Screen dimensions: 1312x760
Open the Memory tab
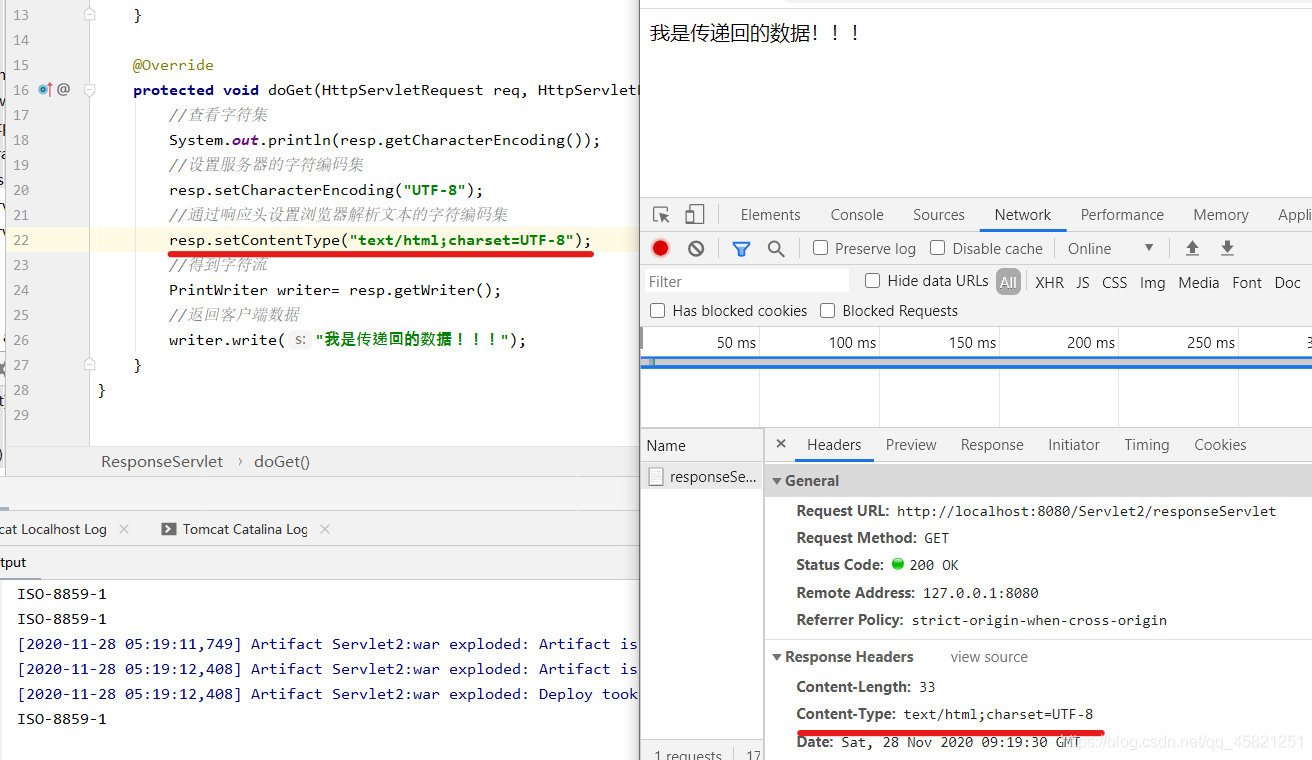click(x=1221, y=215)
